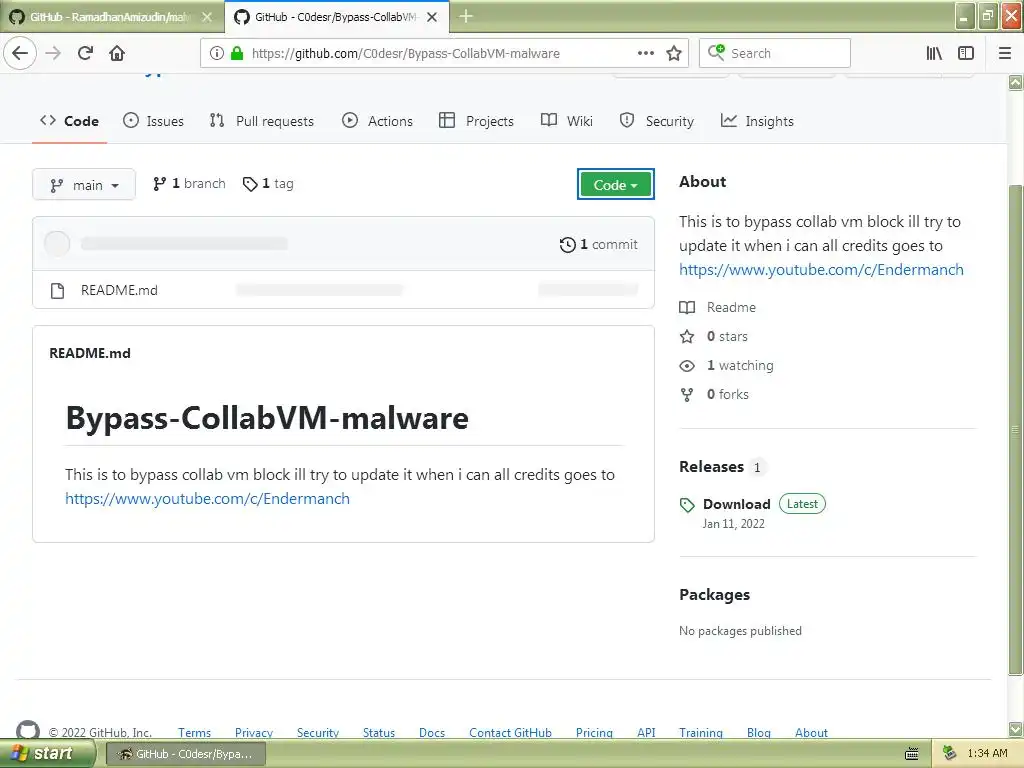
Task: Click the browser forward arrow
Action: tap(54, 53)
